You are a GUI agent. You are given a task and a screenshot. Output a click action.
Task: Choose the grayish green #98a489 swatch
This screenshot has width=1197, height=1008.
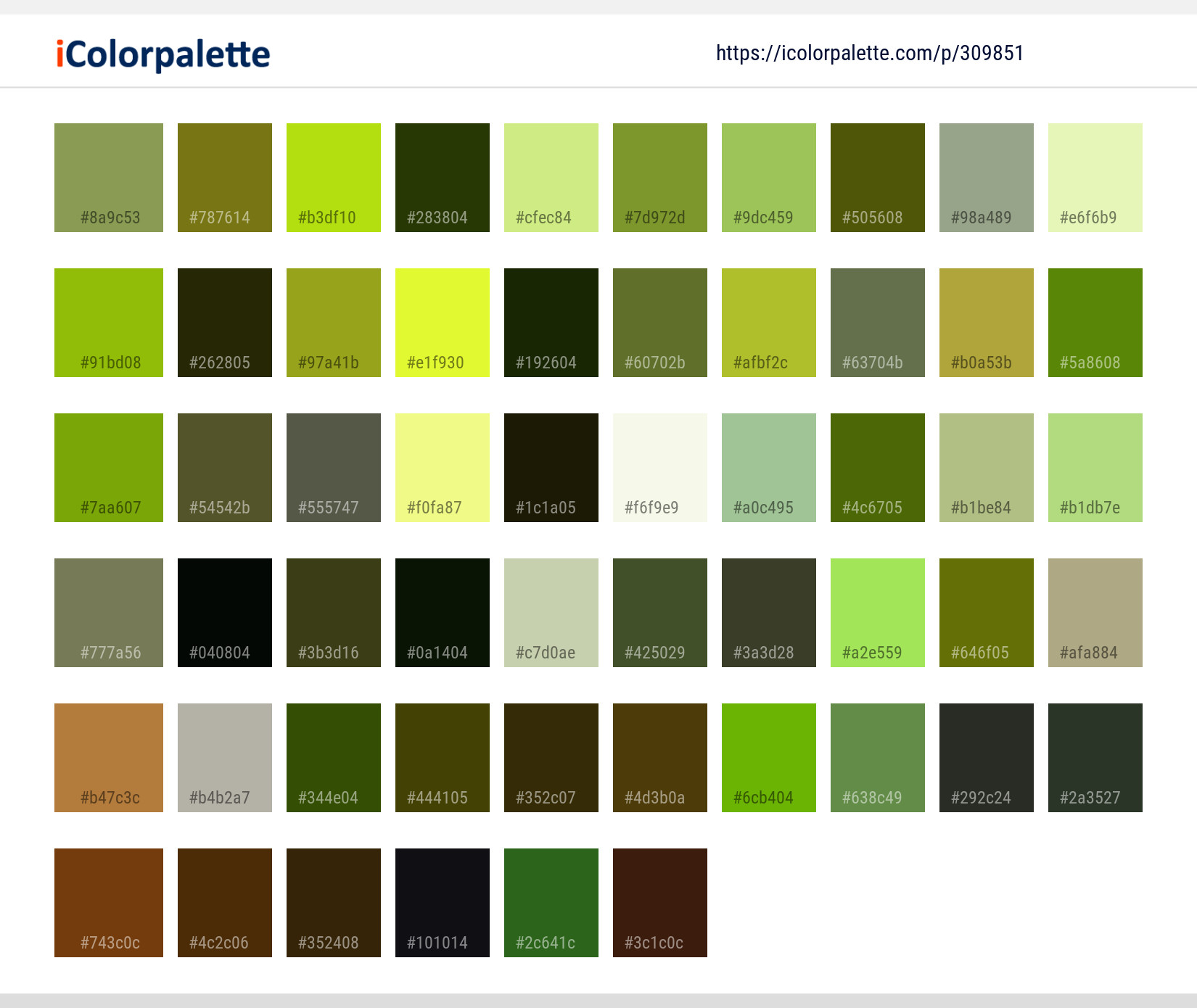coord(987,178)
